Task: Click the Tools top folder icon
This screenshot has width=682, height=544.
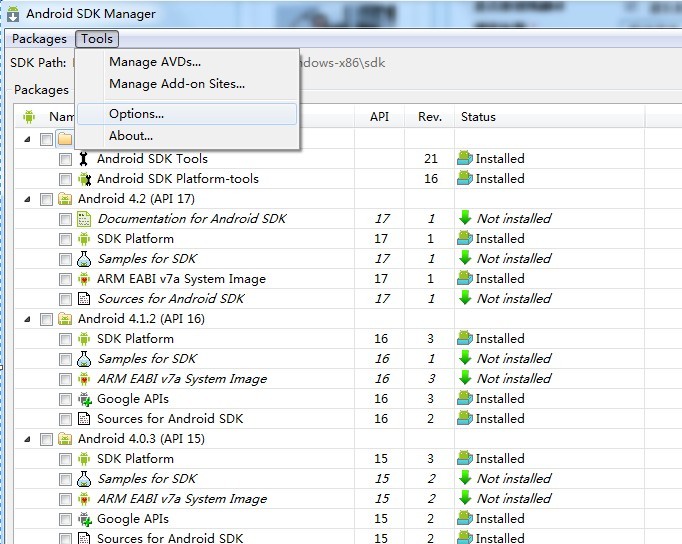Action: 65,139
